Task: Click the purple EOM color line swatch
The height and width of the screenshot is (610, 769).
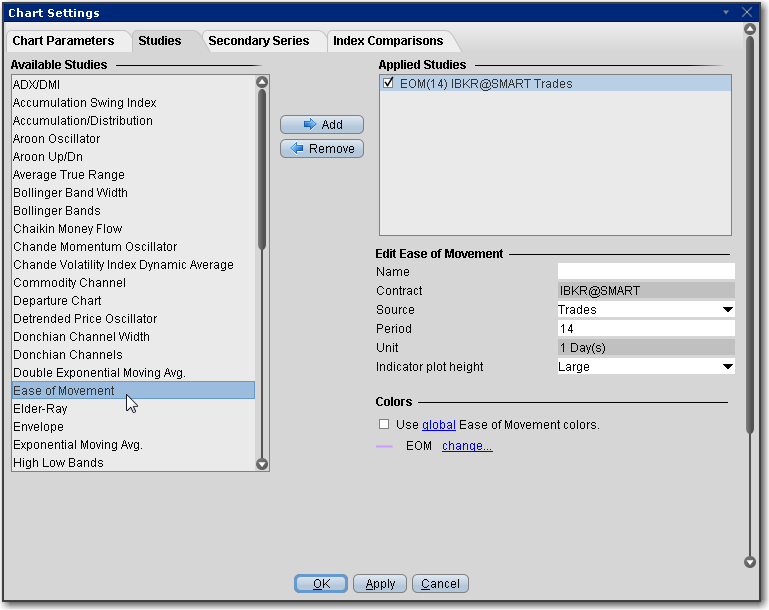Action: point(385,446)
